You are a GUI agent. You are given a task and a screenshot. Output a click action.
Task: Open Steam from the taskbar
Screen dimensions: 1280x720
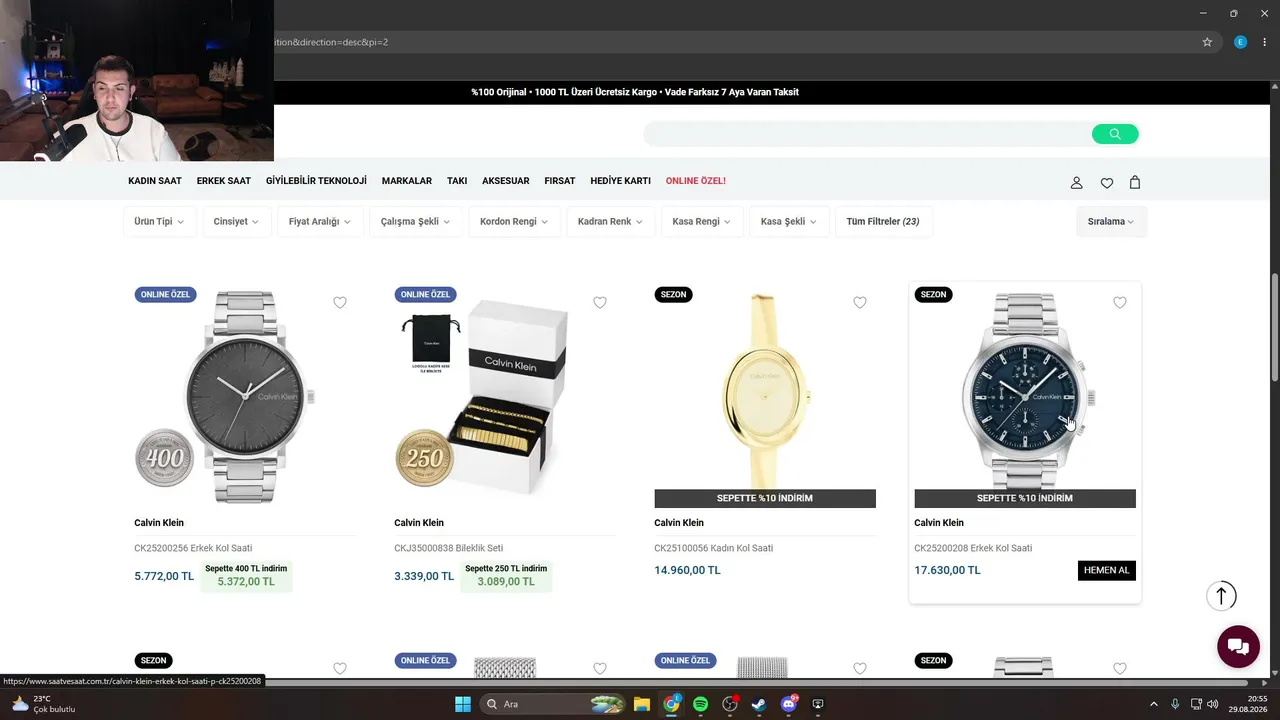tap(759, 704)
